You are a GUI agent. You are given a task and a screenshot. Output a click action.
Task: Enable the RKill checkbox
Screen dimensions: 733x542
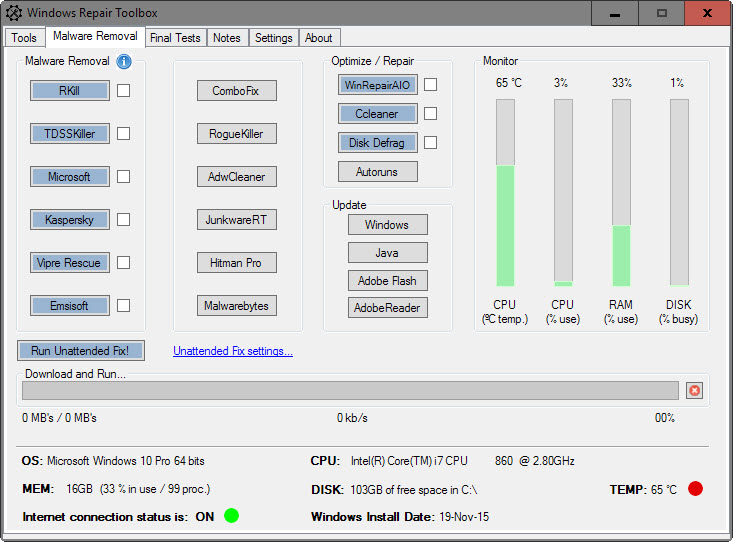click(123, 90)
